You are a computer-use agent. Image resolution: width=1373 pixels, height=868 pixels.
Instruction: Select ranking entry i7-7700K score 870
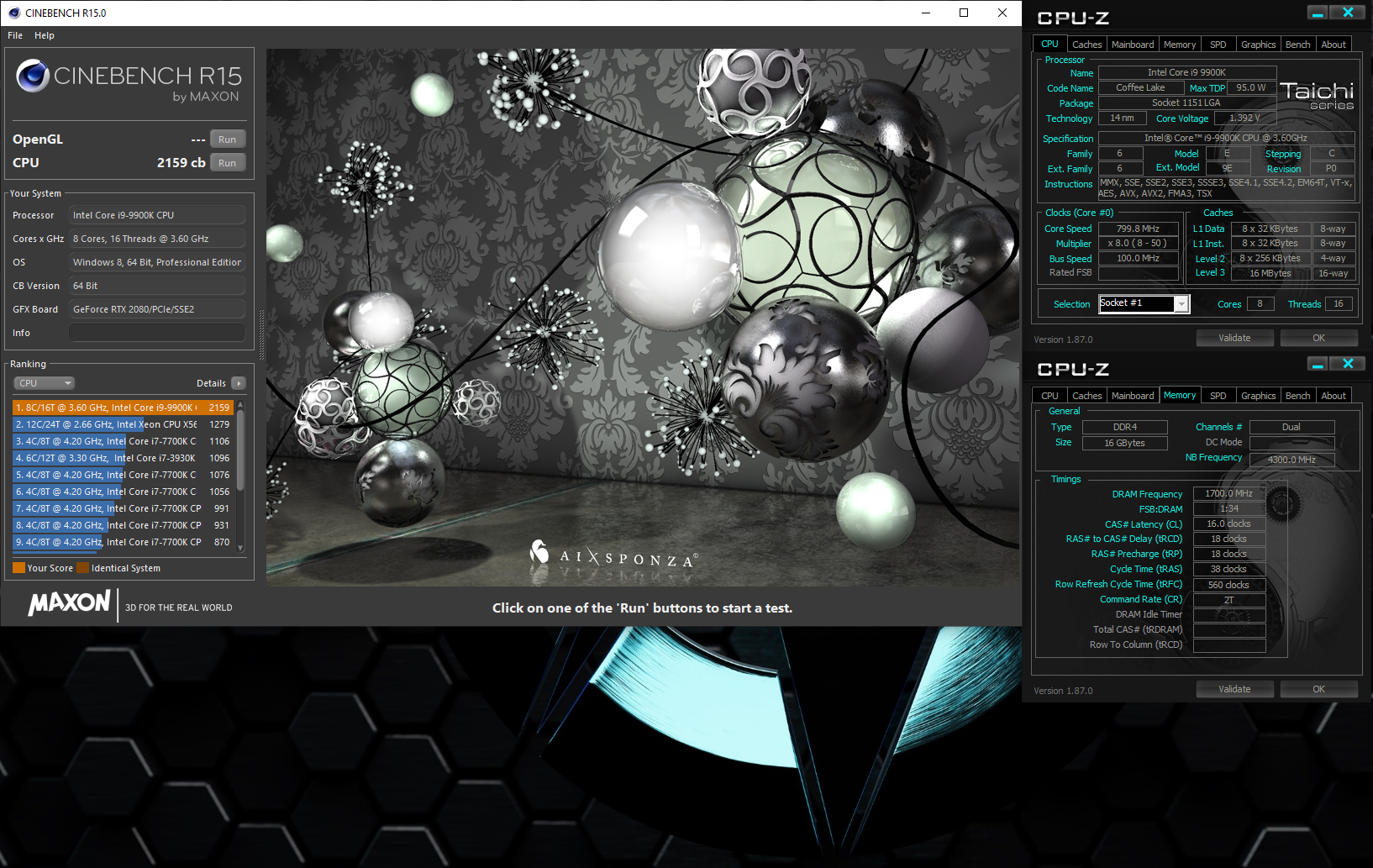click(123, 542)
